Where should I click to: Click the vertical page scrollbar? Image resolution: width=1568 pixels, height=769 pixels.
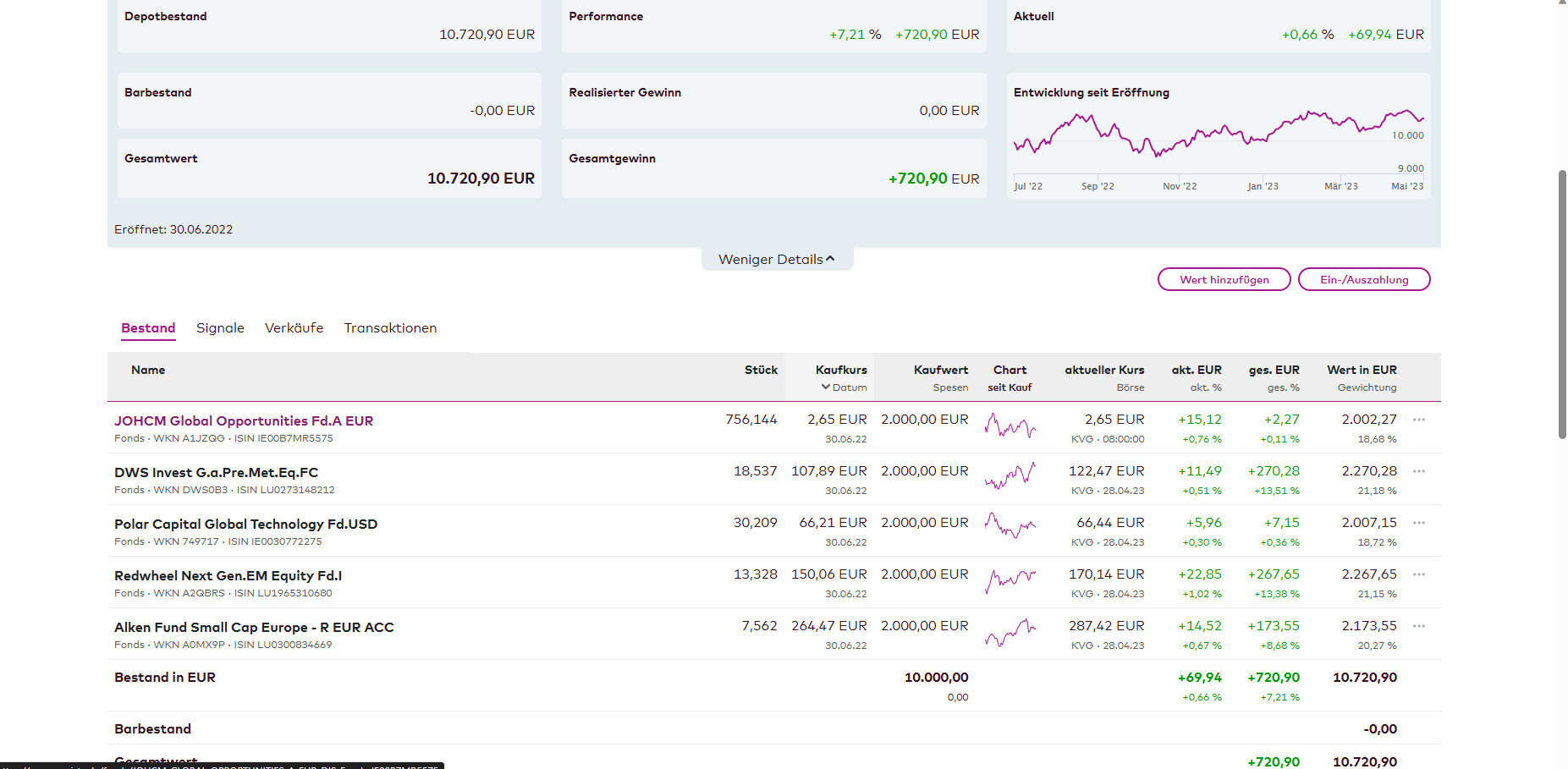1562,305
